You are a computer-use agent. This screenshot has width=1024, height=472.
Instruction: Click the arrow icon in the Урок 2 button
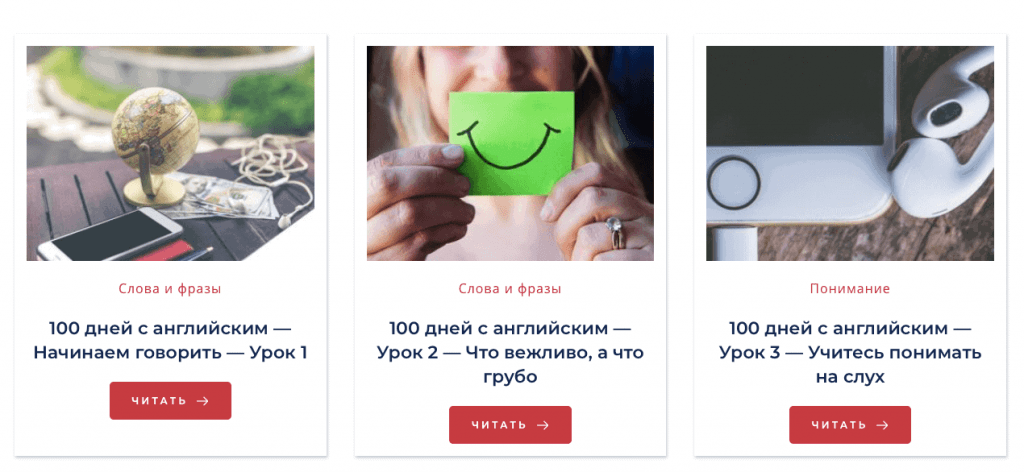tap(543, 425)
